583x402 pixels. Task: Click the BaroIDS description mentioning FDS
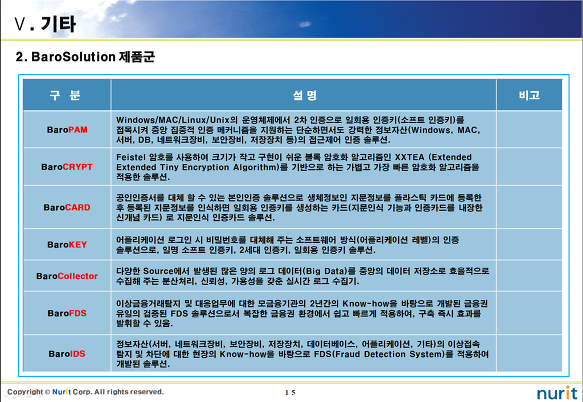[302, 354]
